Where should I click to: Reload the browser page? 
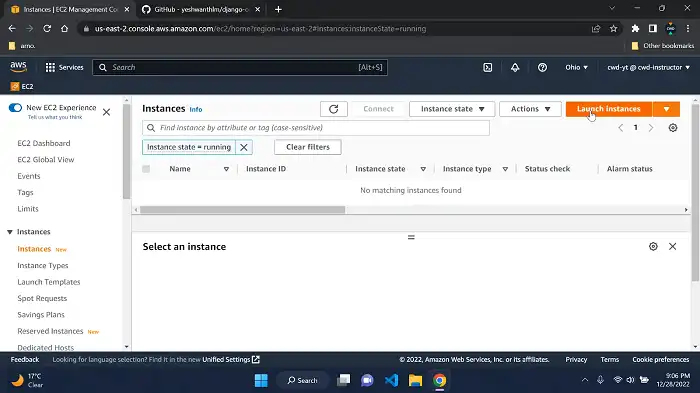[47, 29]
